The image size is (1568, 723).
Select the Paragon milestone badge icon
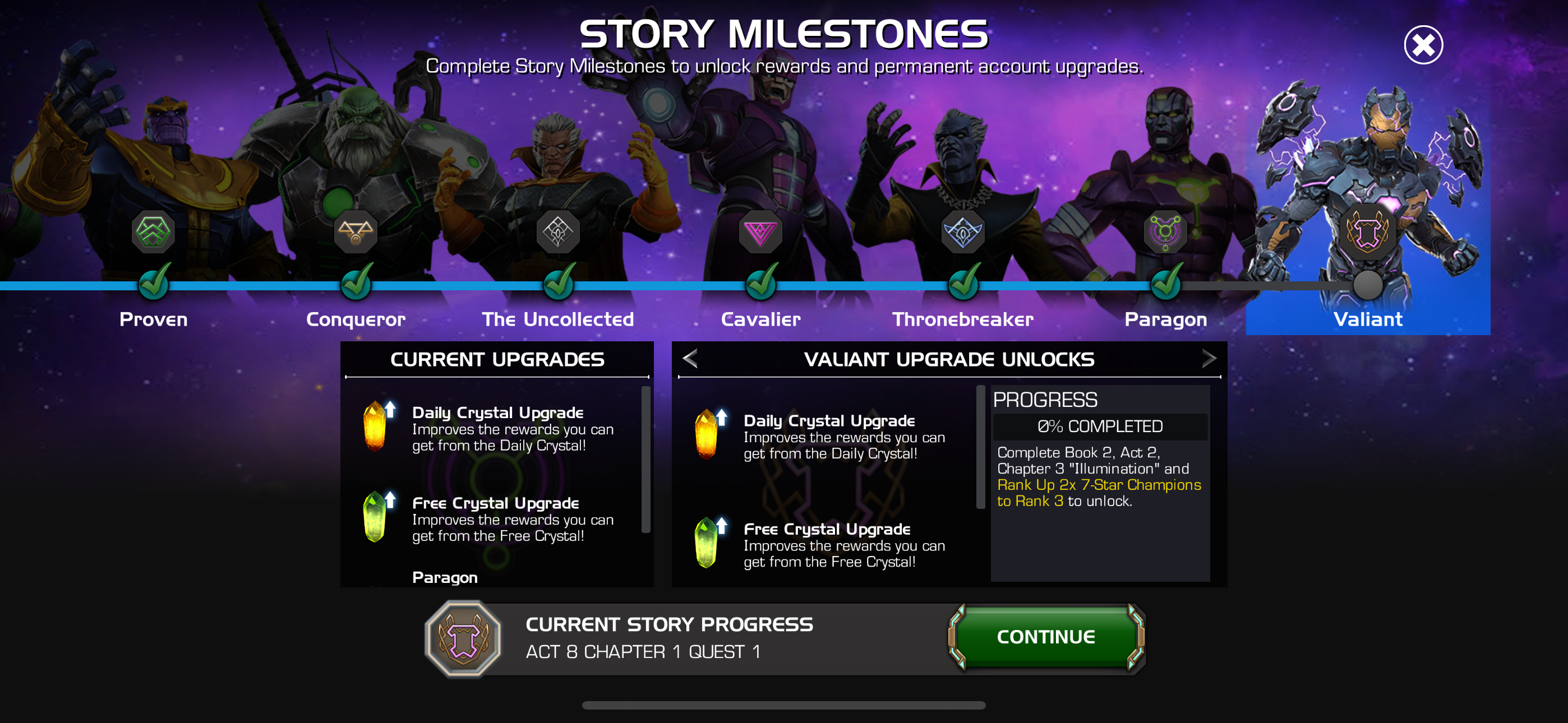point(1166,231)
